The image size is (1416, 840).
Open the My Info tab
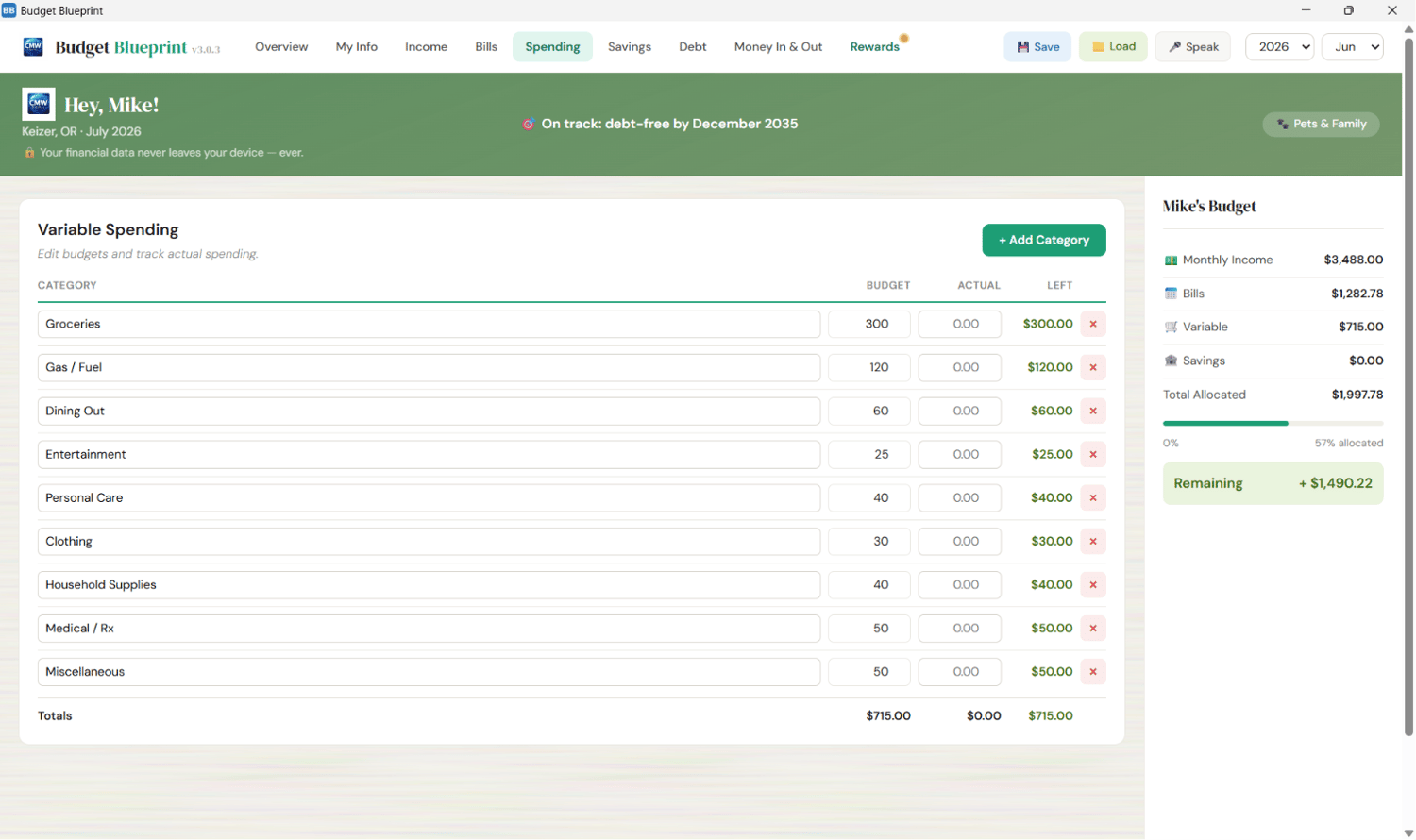click(357, 46)
